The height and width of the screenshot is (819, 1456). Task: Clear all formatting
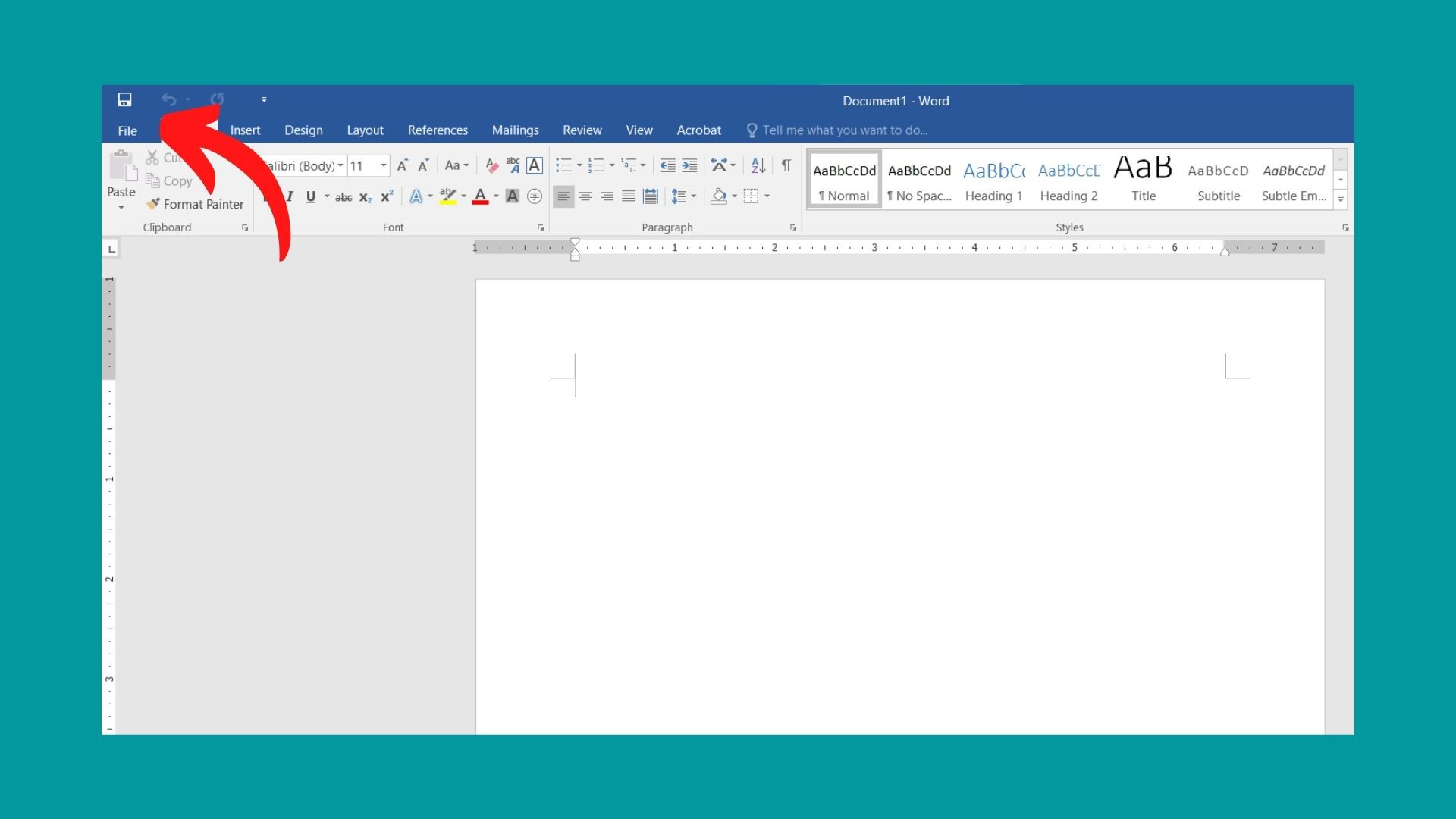coord(491,165)
